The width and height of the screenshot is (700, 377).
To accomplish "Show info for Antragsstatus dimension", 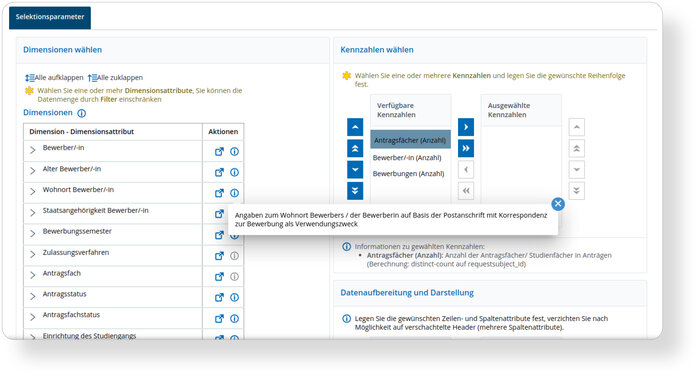I will coord(234,297).
